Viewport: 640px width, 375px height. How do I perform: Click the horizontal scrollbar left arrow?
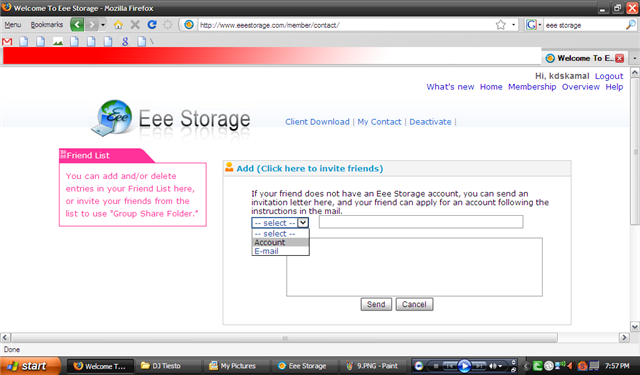pos(5,337)
